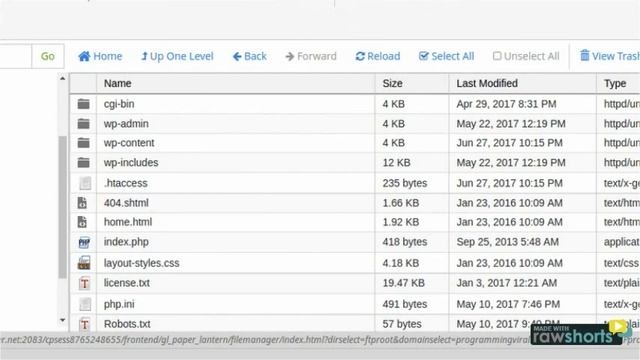This screenshot has height=360, width=640.
Task: Click the layout-styles.css file icon
Action: pyautogui.click(x=84, y=263)
